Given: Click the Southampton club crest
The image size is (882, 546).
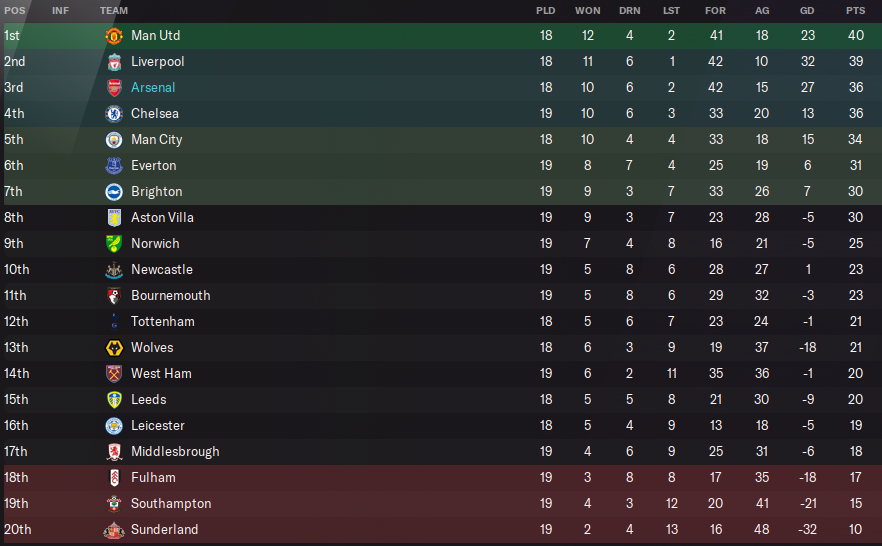Looking at the screenshot, I should click(x=113, y=504).
